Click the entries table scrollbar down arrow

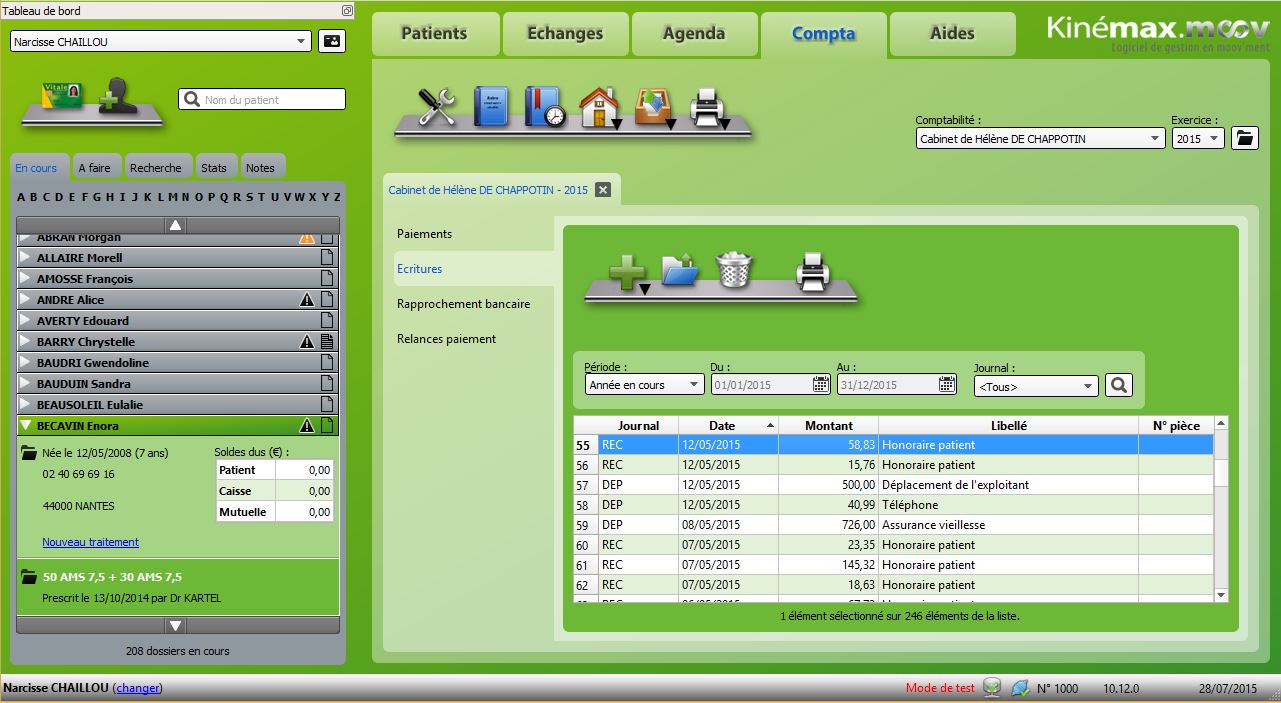(1220, 595)
